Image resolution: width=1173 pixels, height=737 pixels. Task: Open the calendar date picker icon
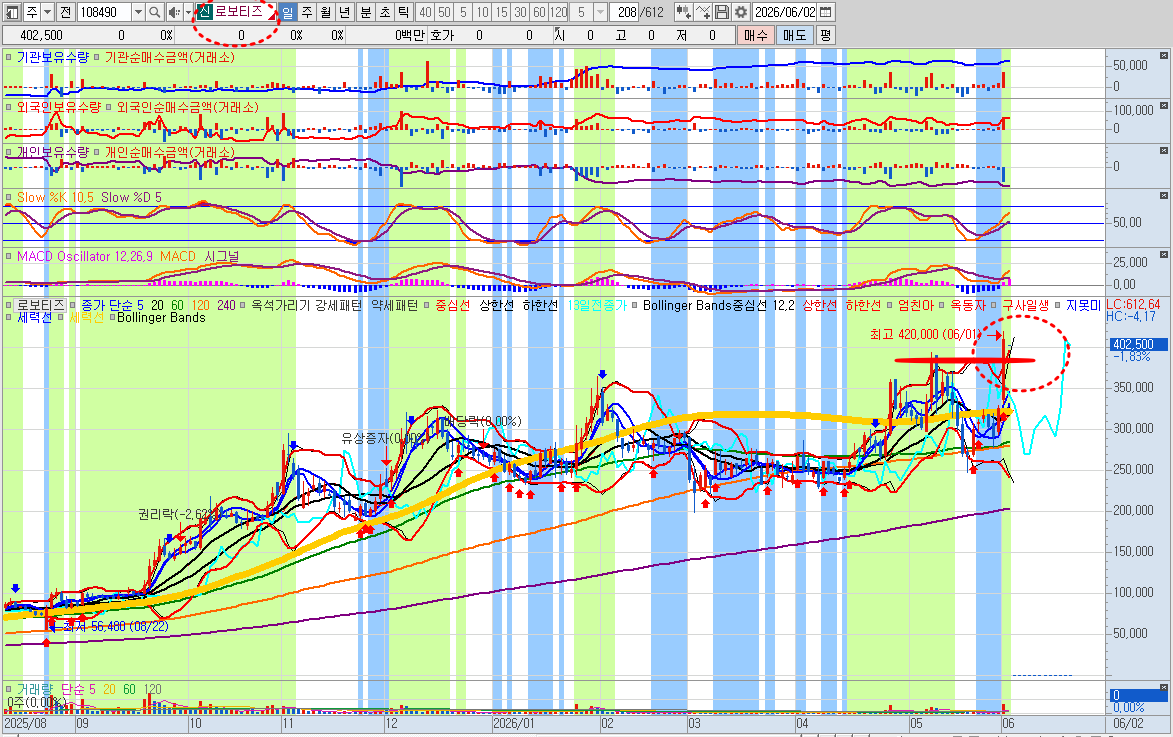826,12
